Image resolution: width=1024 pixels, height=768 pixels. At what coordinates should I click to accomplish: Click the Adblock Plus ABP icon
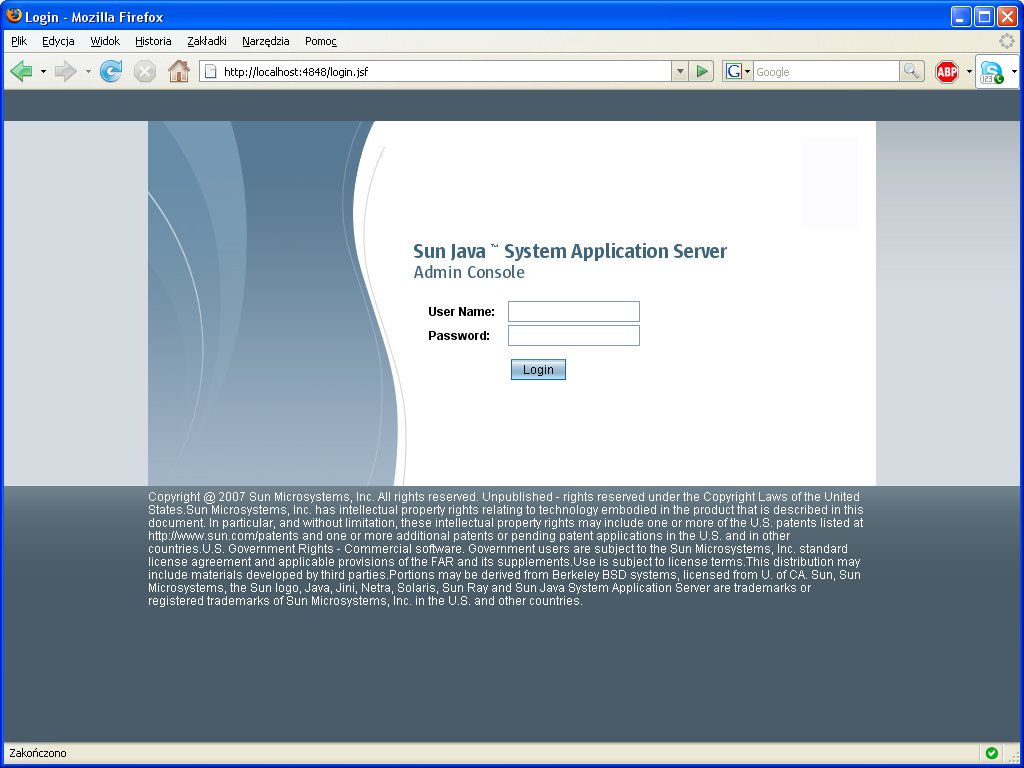(947, 72)
